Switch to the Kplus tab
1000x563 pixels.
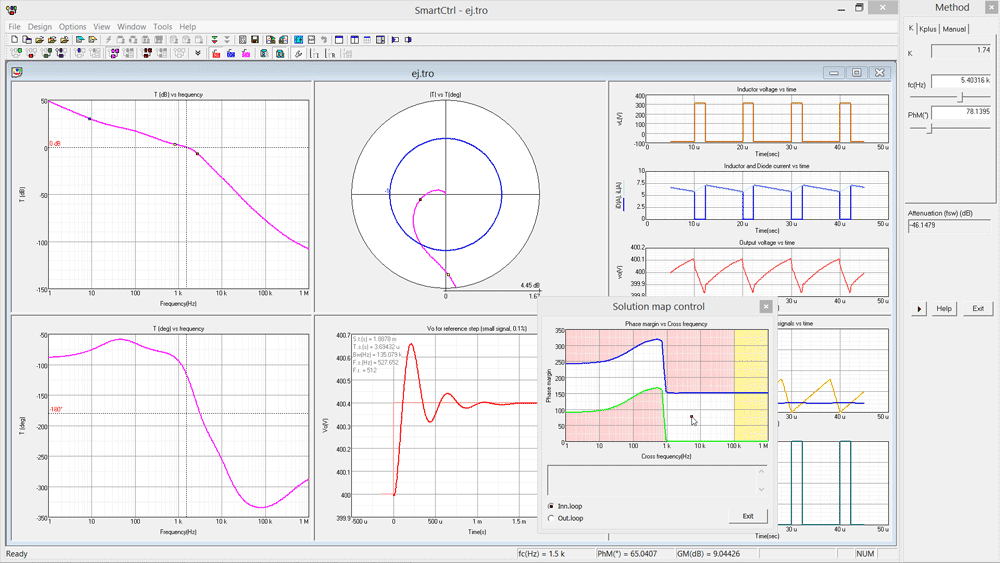pos(928,29)
